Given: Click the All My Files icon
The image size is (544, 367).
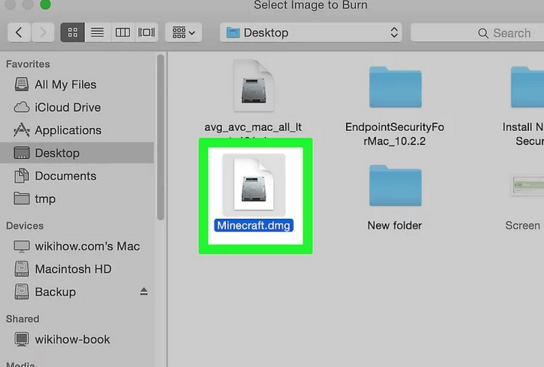Looking at the screenshot, I should [22, 84].
